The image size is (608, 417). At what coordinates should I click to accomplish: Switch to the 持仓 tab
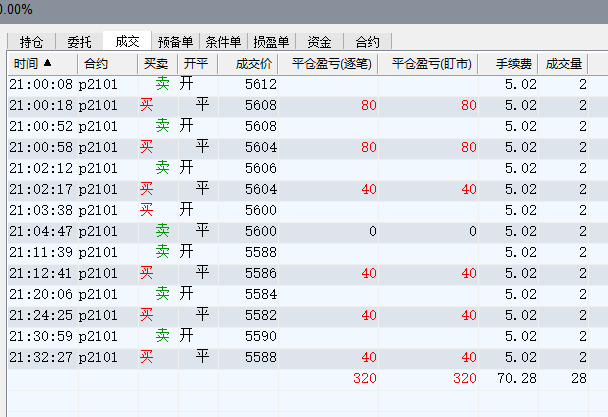click(31, 42)
